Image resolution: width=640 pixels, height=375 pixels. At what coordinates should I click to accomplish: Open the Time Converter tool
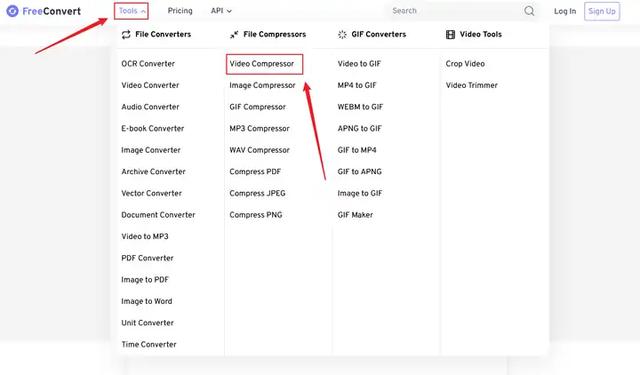[149, 344]
